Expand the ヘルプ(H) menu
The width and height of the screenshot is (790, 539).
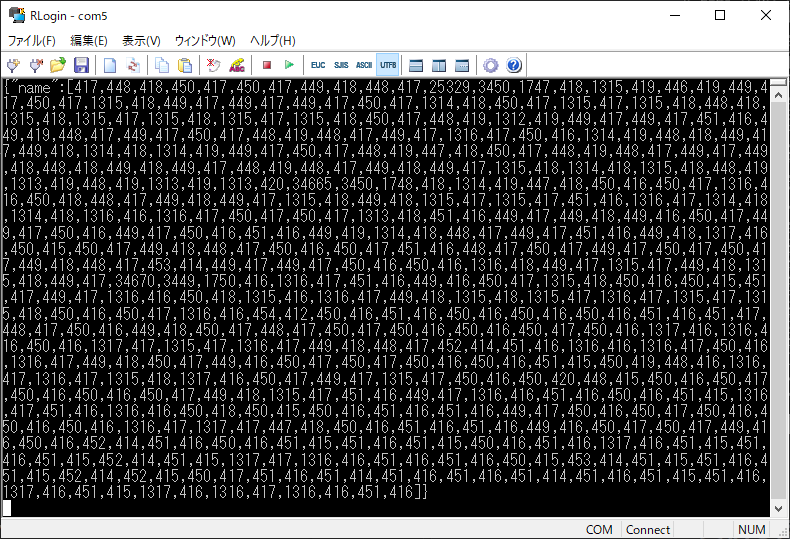click(x=272, y=41)
